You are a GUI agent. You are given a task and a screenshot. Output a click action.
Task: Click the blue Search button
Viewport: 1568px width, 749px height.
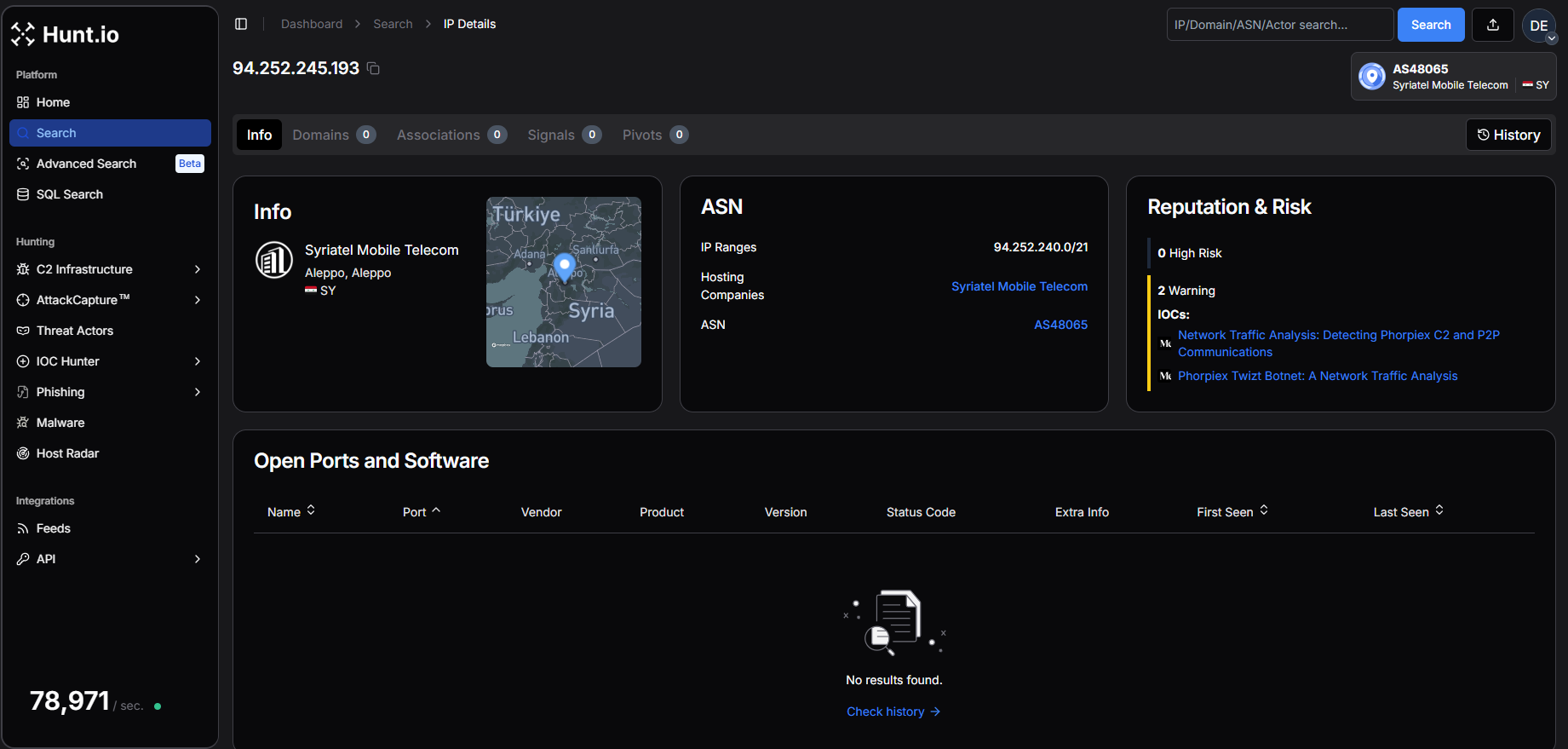tap(1431, 25)
